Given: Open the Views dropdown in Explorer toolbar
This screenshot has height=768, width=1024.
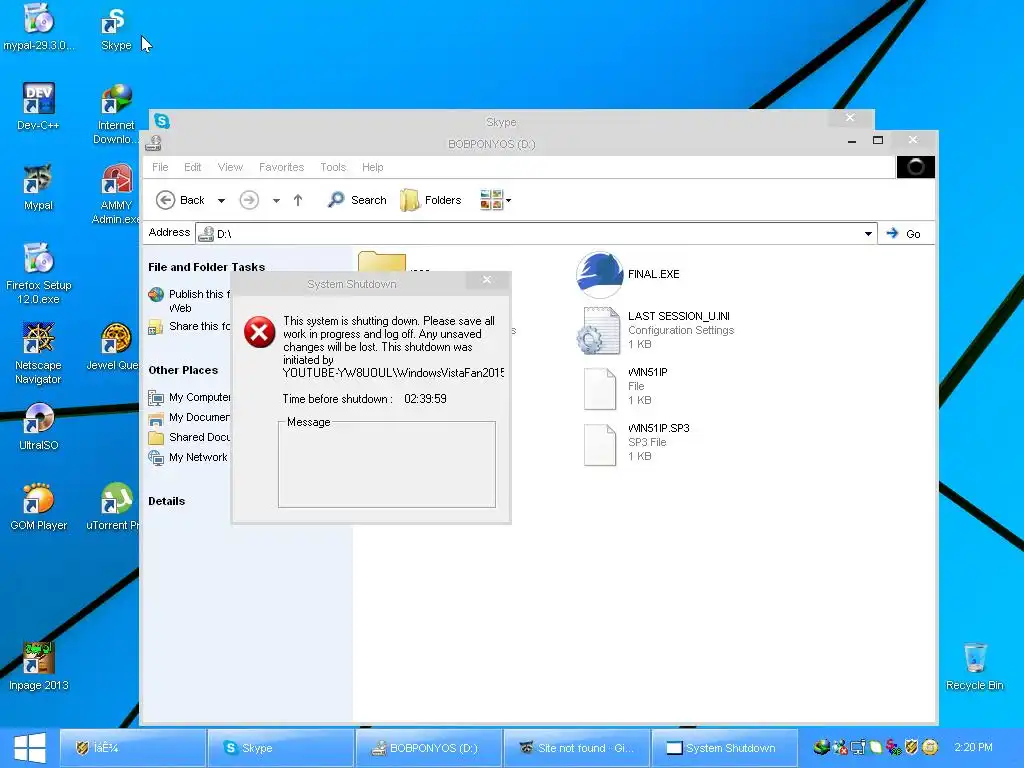Looking at the screenshot, I should click(496, 200).
